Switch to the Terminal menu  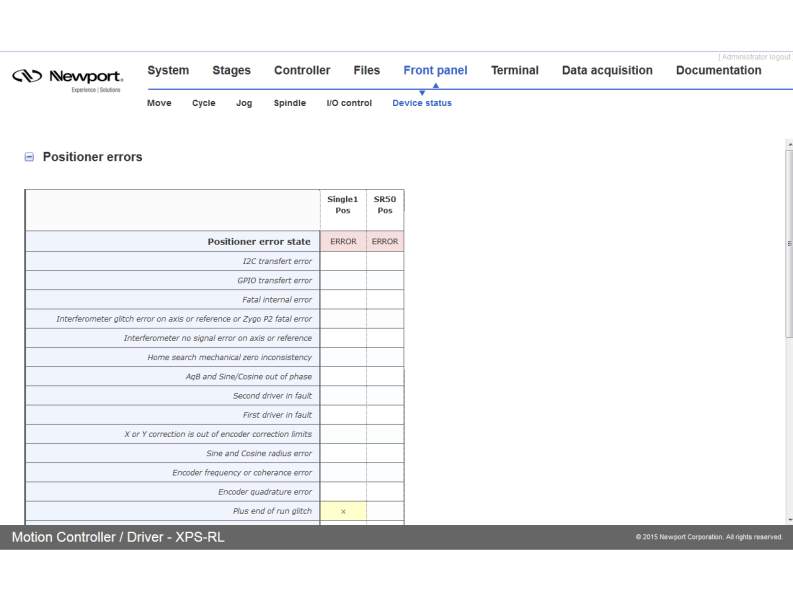[x=514, y=71]
